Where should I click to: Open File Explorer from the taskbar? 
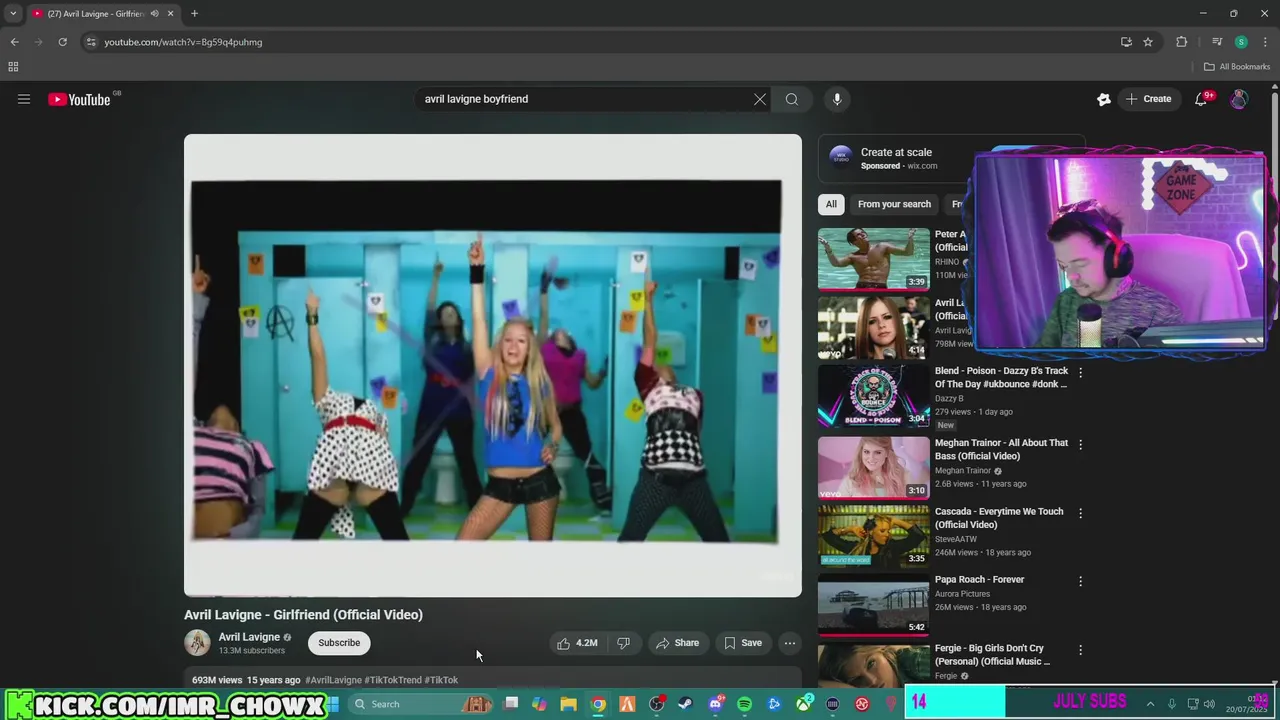click(568, 704)
